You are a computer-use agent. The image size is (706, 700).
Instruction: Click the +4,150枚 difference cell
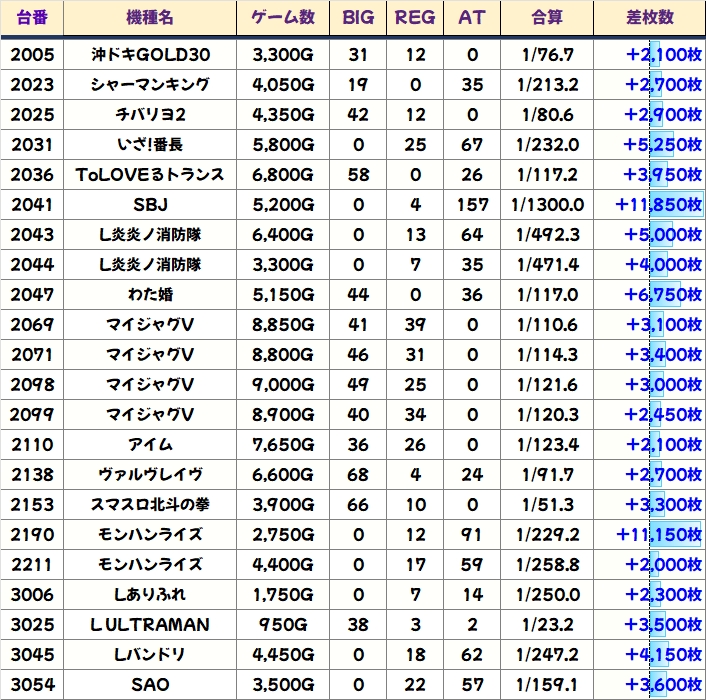tap(650, 655)
